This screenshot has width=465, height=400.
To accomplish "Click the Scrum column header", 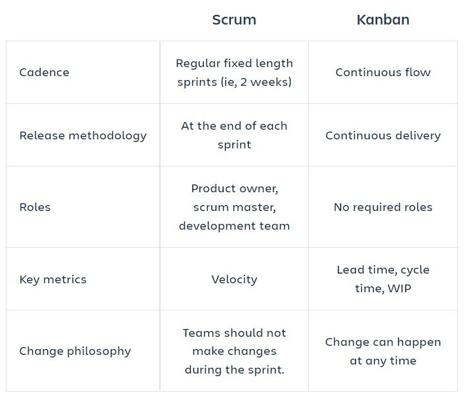I will [234, 20].
